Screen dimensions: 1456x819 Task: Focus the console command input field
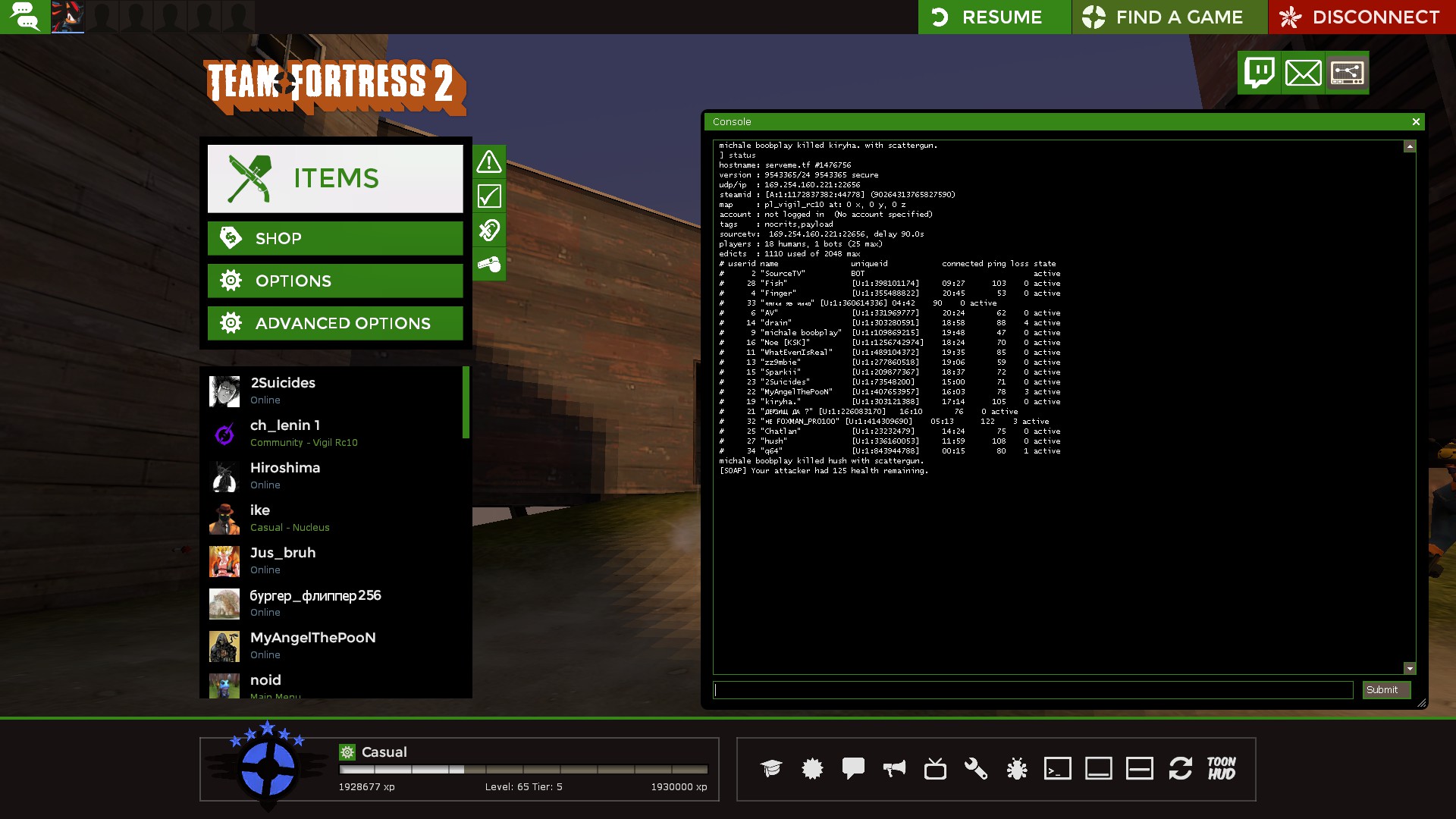[1033, 689]
